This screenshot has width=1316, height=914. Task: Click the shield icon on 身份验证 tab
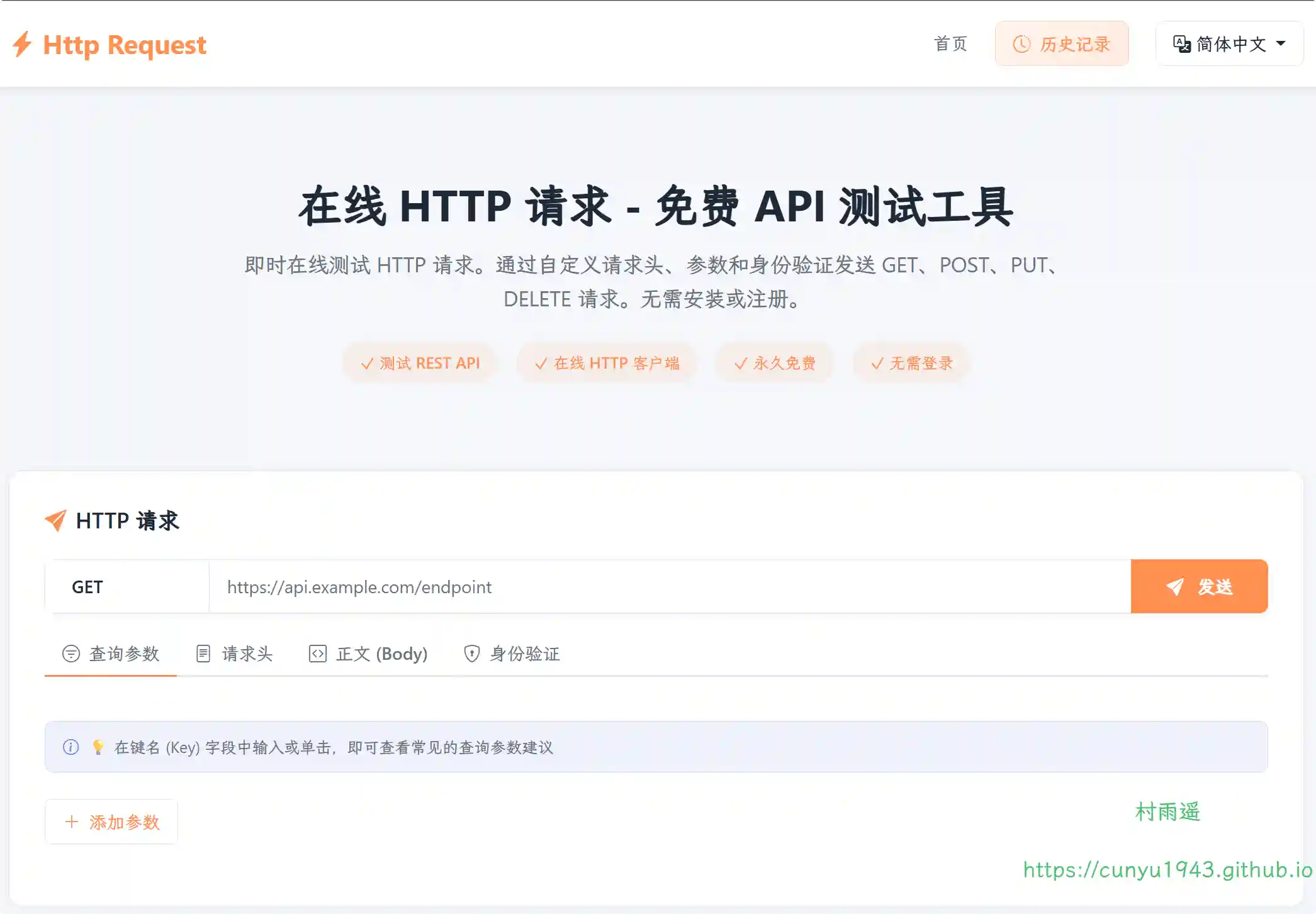coord(471,654)
